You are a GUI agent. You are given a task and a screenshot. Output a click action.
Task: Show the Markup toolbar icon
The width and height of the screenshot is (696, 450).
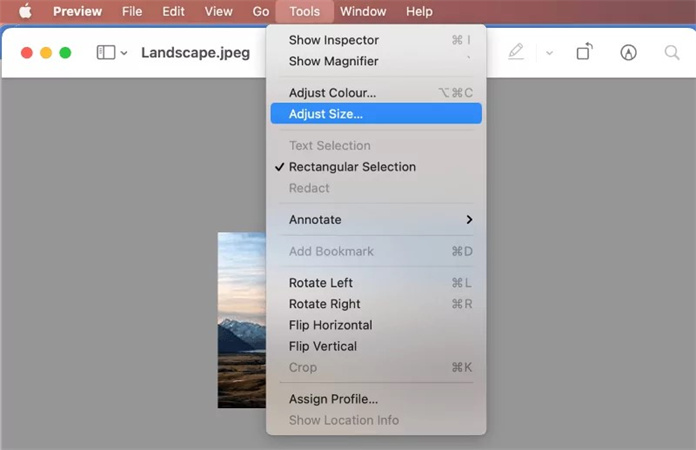[x=628, y=52]
